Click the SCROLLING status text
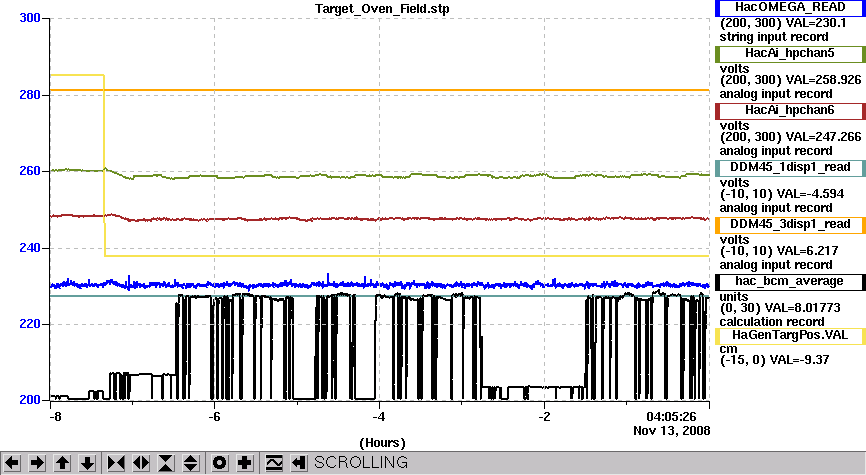866x475 pixels. [361, 462]
